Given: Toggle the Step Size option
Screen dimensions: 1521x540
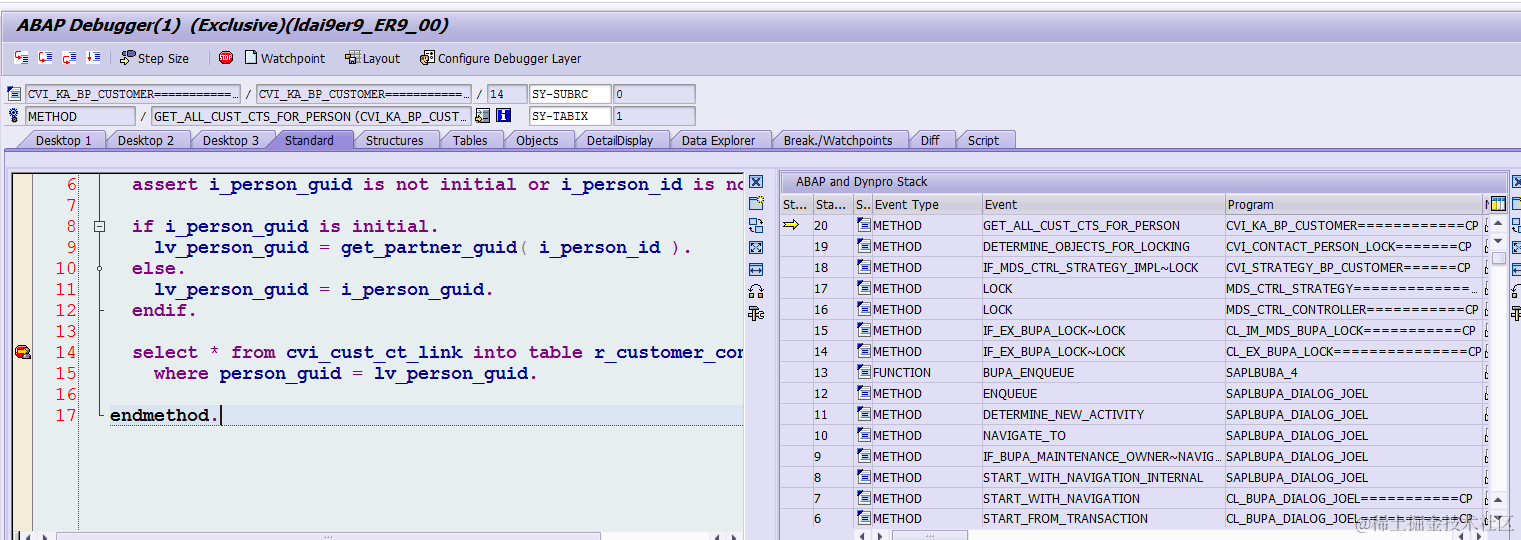Looking at the screenshot, I should 155,58.
